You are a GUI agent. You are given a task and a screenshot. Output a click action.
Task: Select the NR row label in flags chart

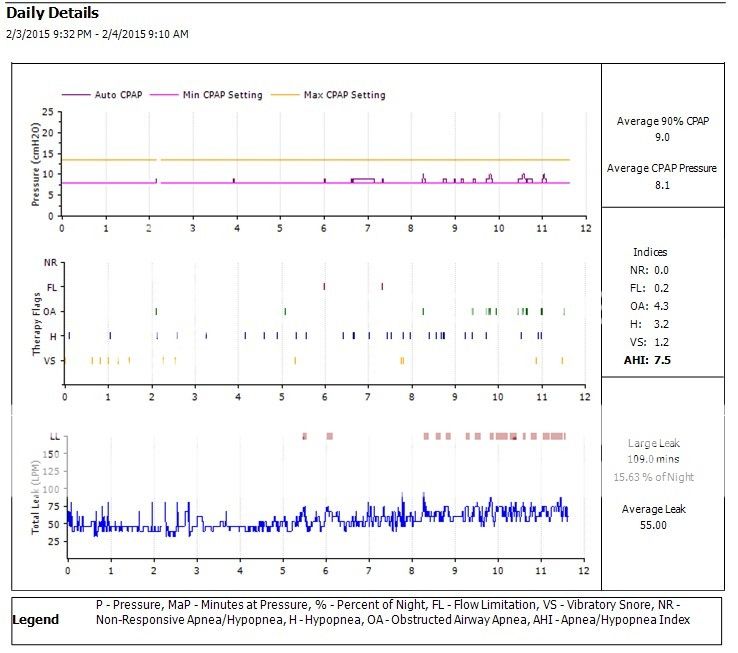(x=51, y=262)
